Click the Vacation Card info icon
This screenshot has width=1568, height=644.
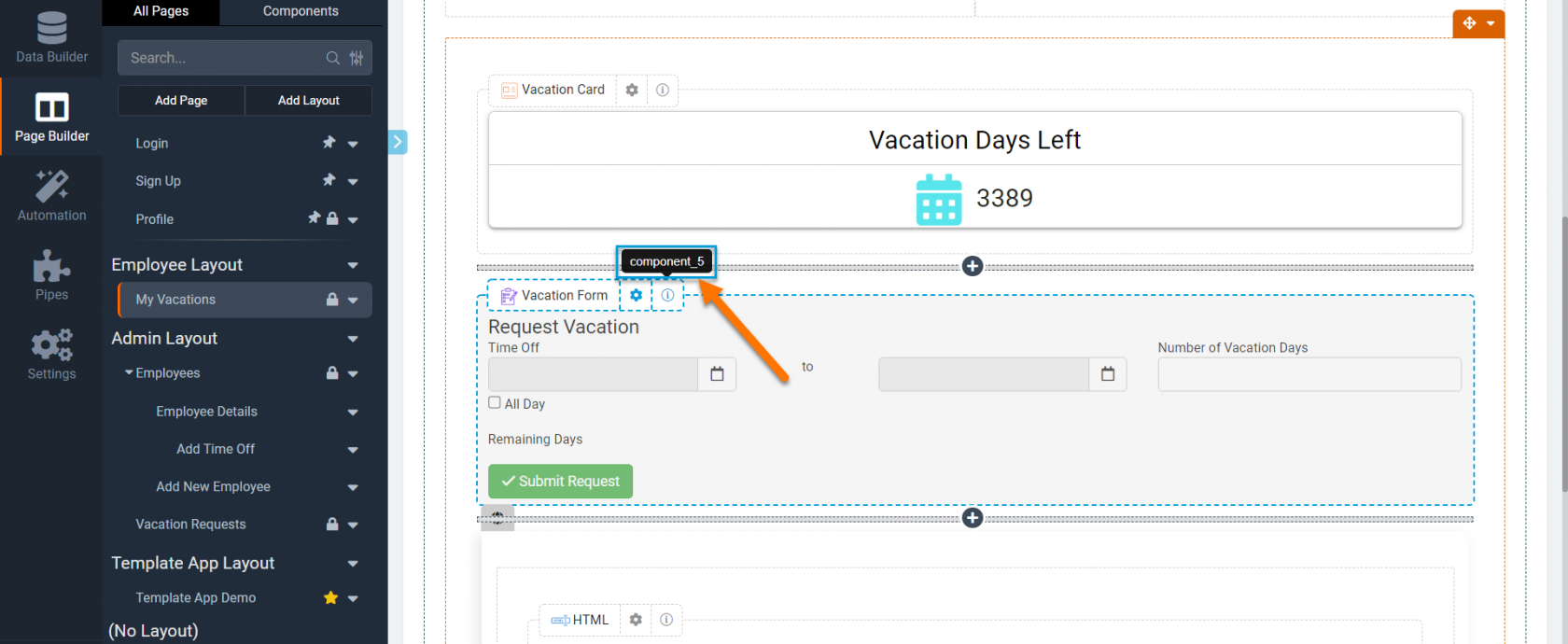(663, 90)
